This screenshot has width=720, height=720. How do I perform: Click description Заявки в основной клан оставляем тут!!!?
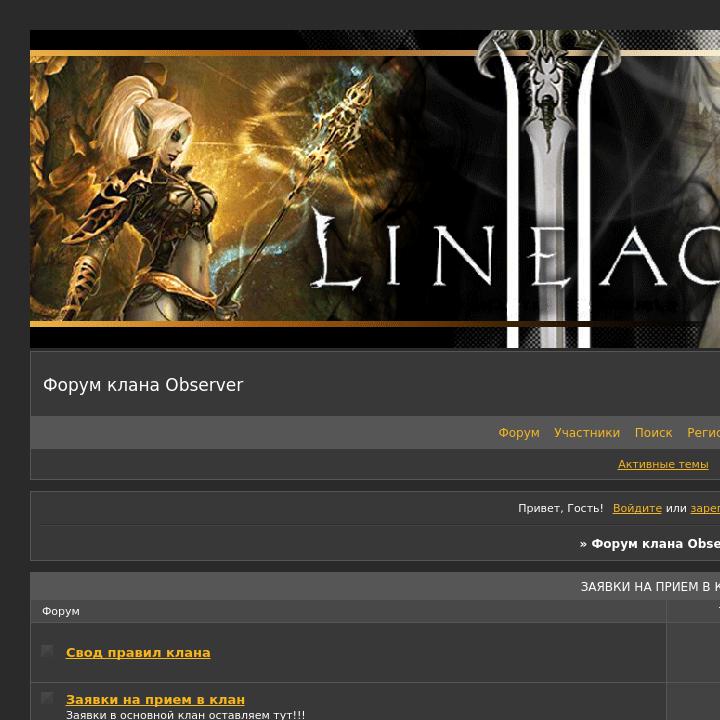tap(185, 714)
